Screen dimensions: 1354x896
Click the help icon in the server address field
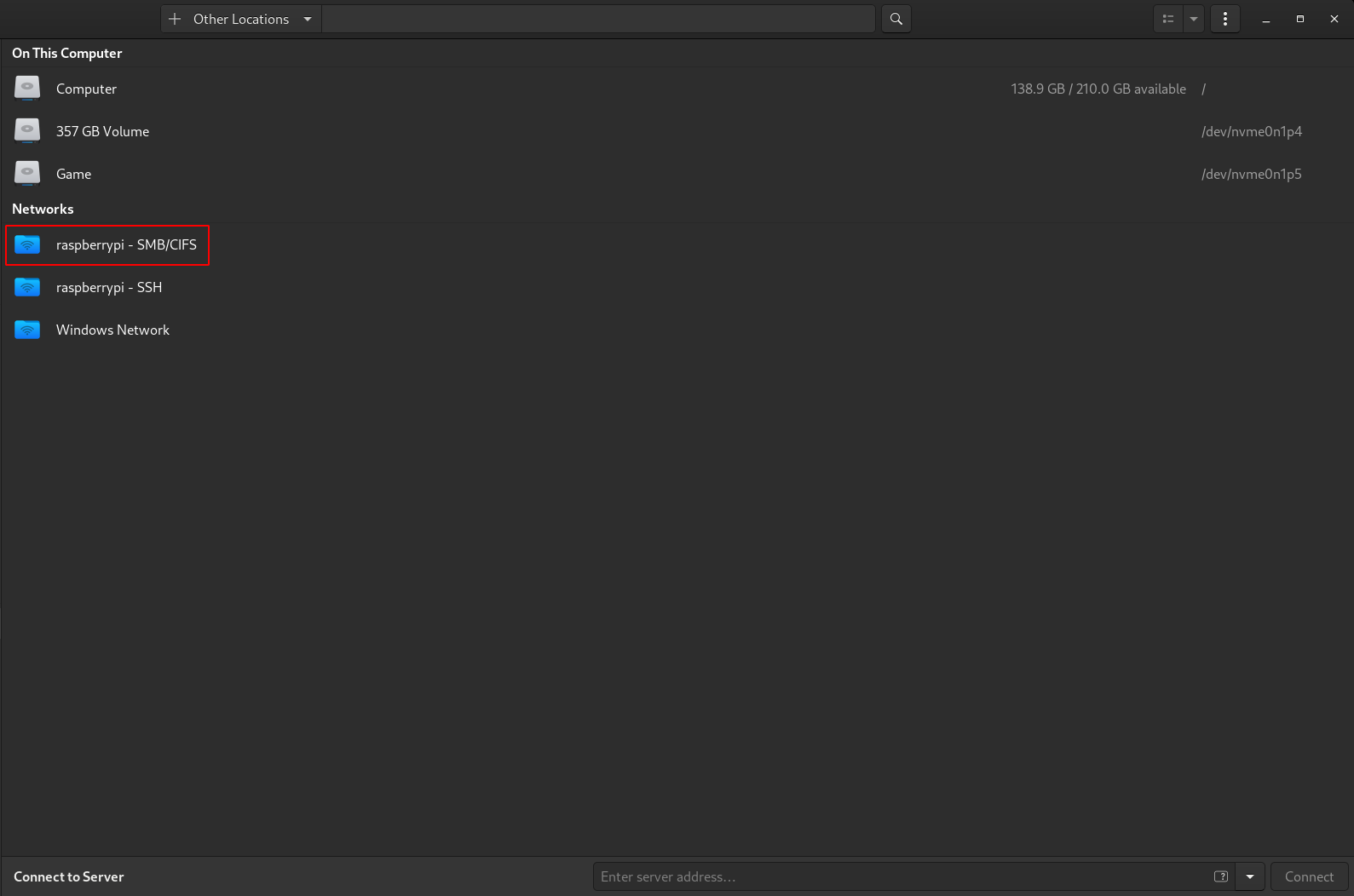click(1220, 876)
